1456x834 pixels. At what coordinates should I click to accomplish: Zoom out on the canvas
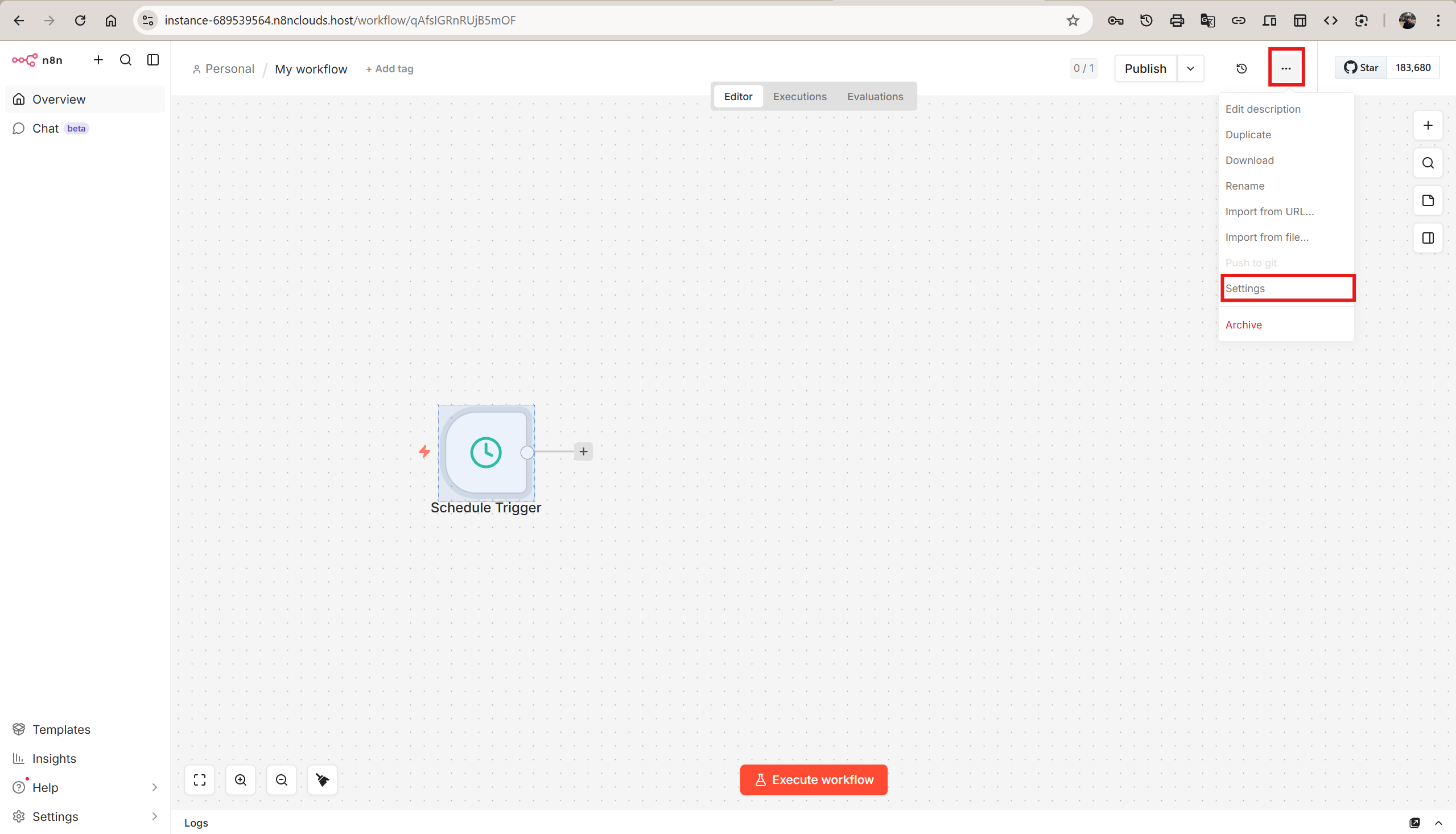(282, 779)
